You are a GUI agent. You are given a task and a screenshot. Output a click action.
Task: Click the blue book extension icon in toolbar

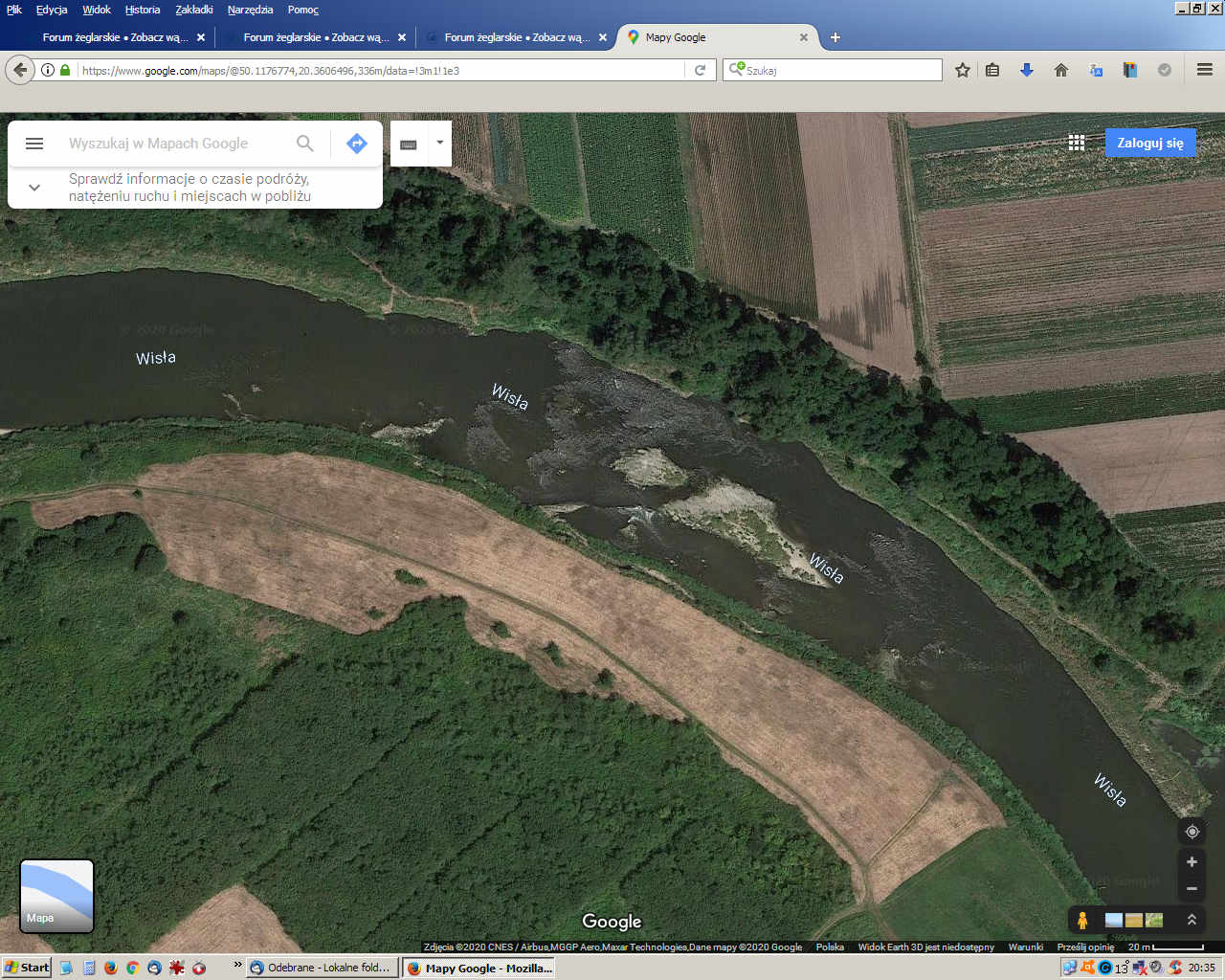click(x=1130, y=70)
